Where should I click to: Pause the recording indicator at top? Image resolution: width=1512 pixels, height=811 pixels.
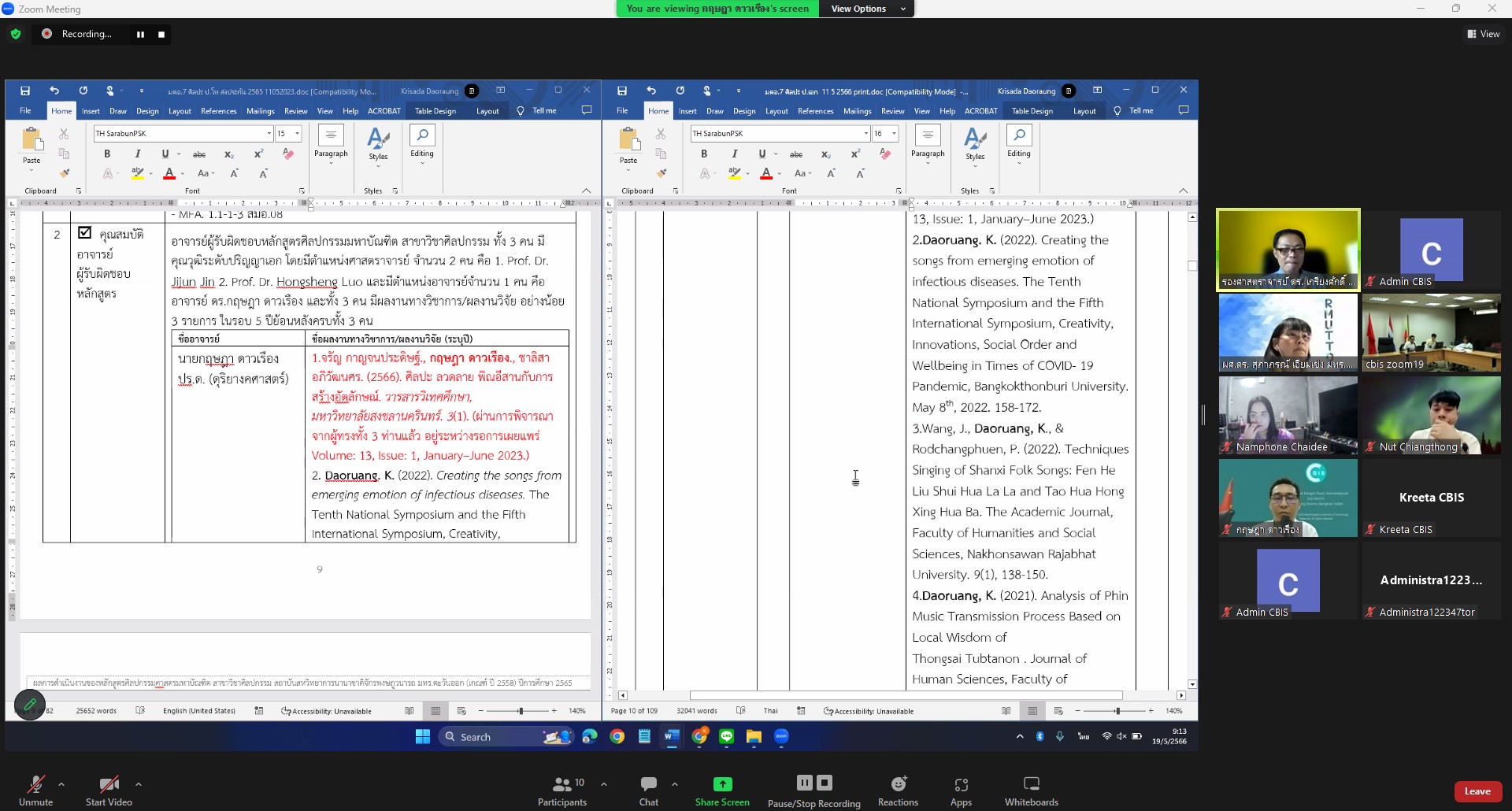(x=140, y=35)
